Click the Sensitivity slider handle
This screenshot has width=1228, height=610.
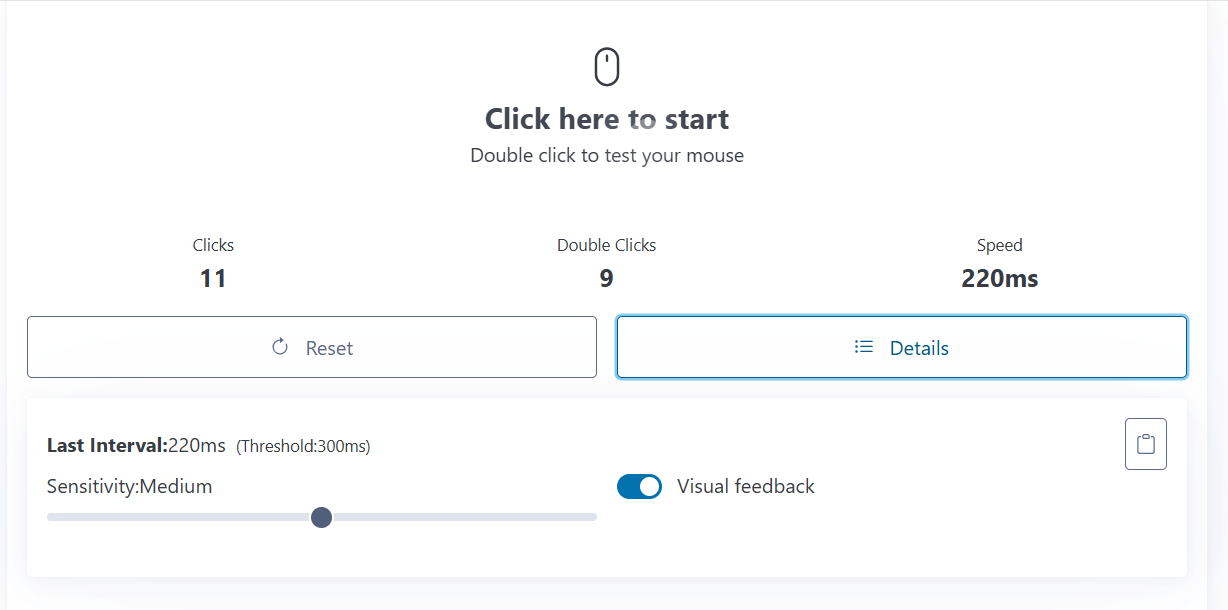(x=321, y=517)
